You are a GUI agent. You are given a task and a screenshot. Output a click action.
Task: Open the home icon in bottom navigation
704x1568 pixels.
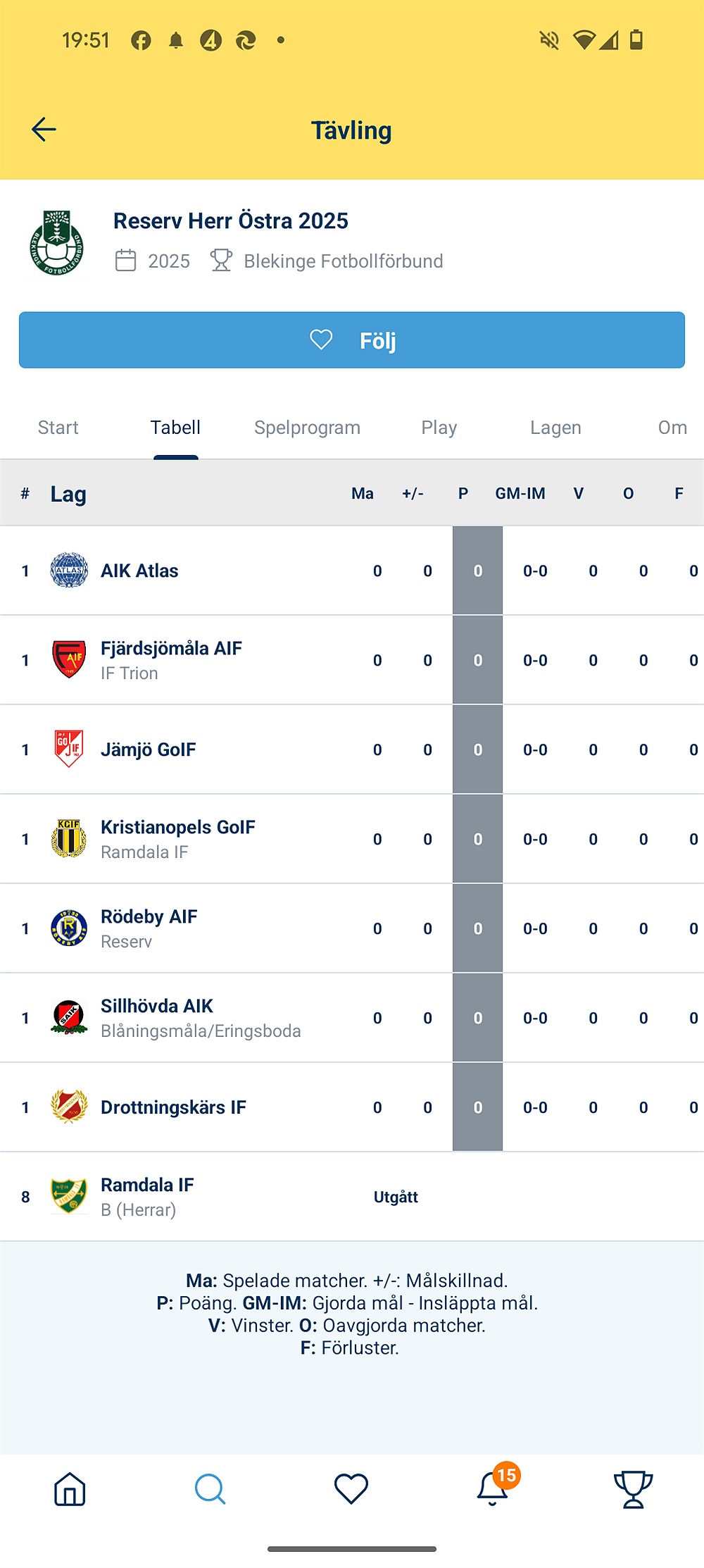coord(70,1489)
